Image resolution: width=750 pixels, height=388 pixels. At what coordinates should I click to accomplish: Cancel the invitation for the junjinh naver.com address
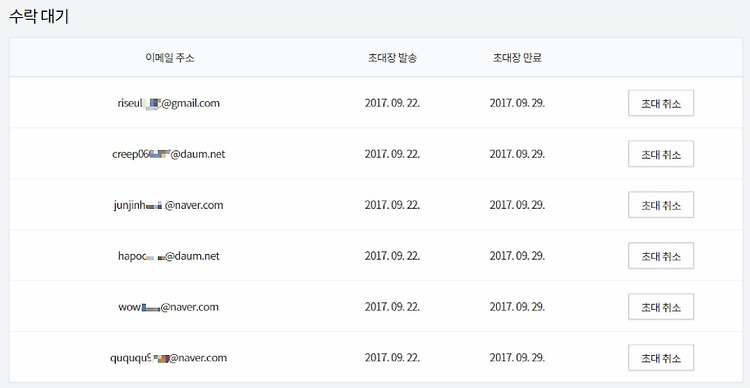(661, 205)
